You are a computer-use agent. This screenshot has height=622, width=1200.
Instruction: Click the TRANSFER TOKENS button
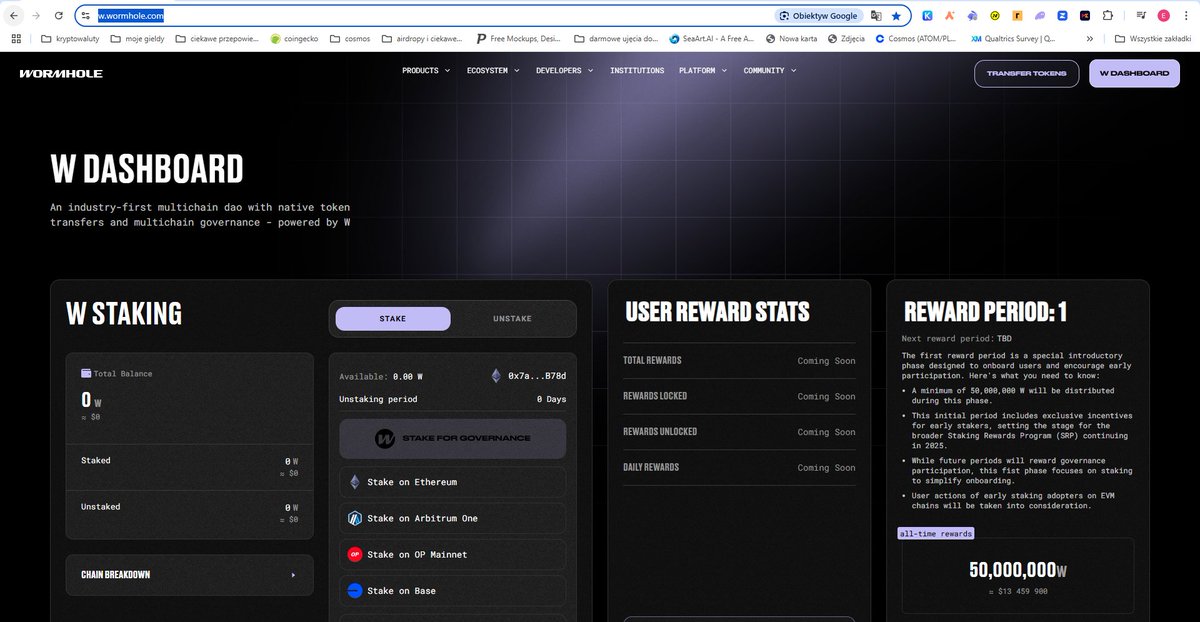1026,74
